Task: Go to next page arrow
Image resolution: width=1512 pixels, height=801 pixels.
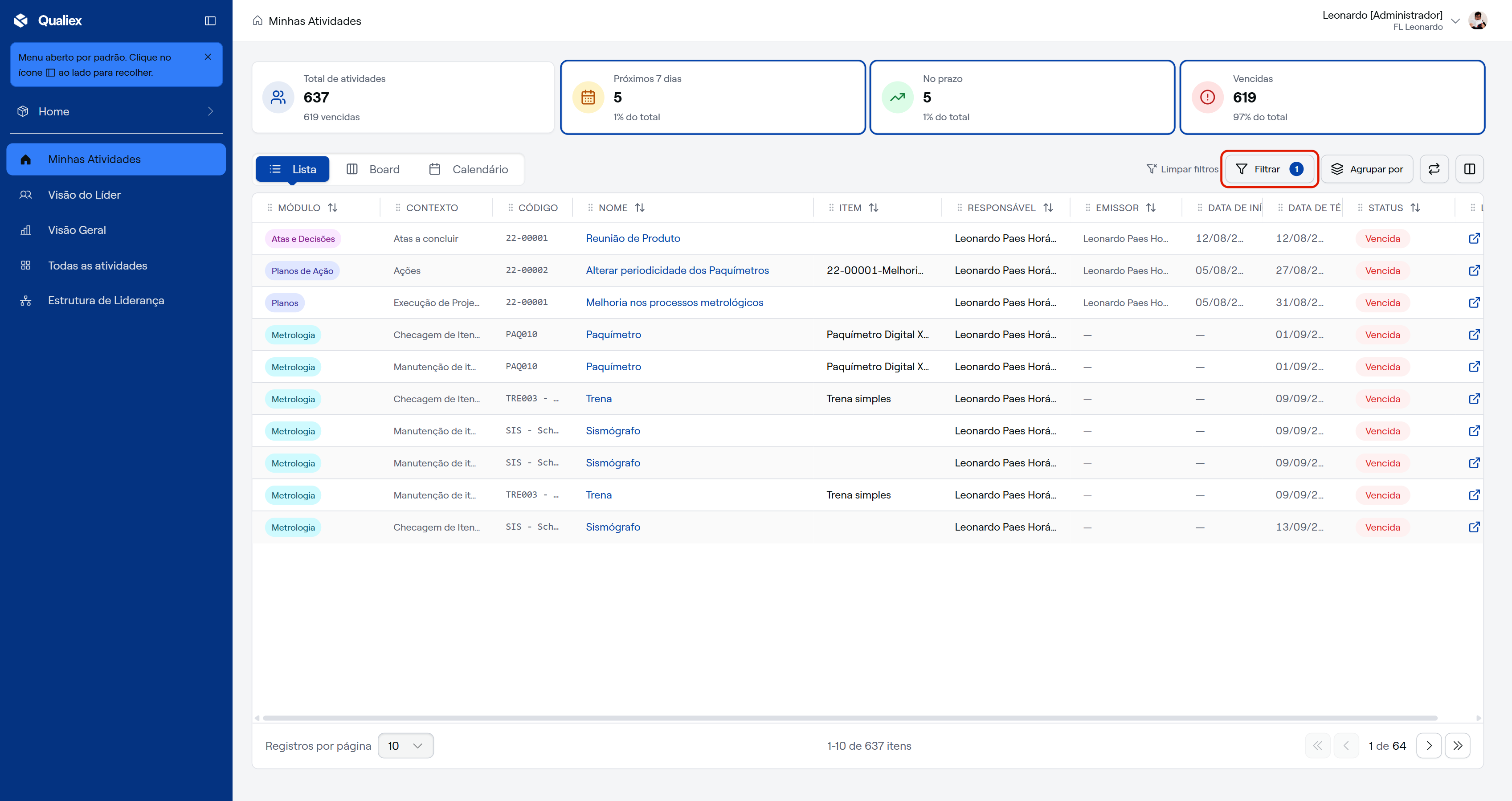Action: click(1429, 746)
